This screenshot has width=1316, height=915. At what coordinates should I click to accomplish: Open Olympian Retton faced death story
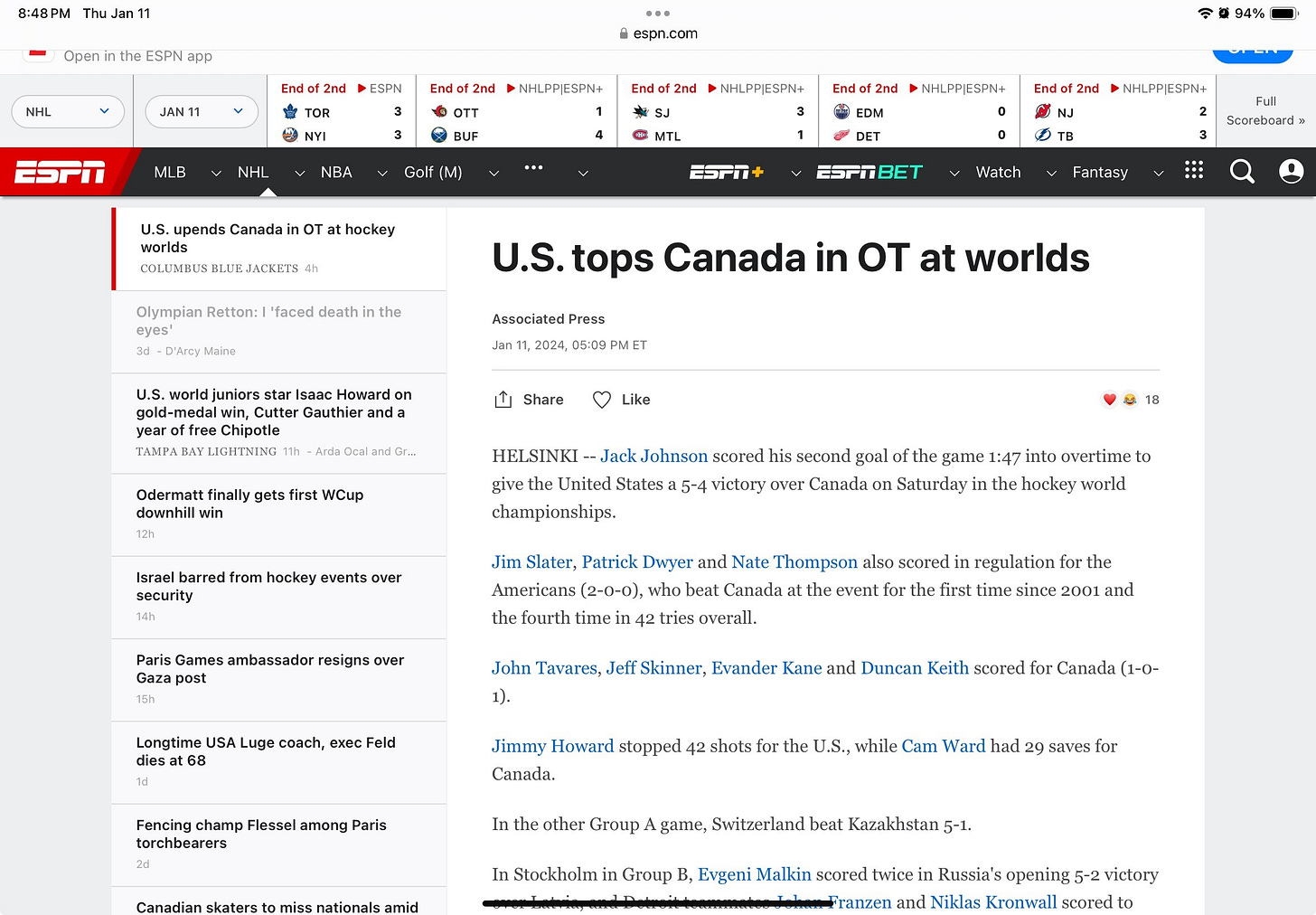(278, 331)
